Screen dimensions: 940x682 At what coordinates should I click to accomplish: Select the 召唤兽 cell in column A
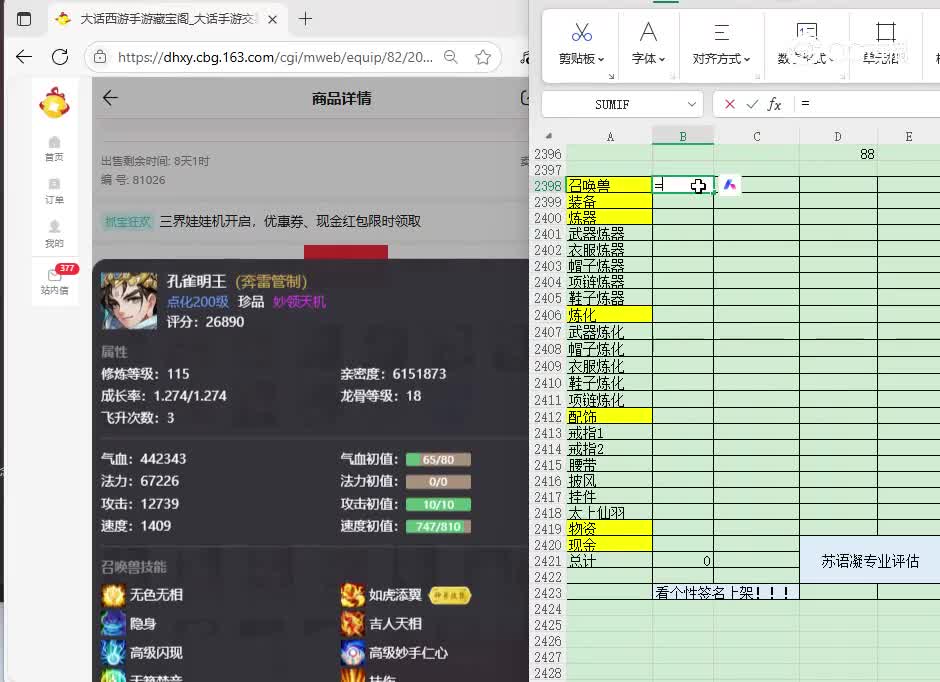(x=609, y=185)
